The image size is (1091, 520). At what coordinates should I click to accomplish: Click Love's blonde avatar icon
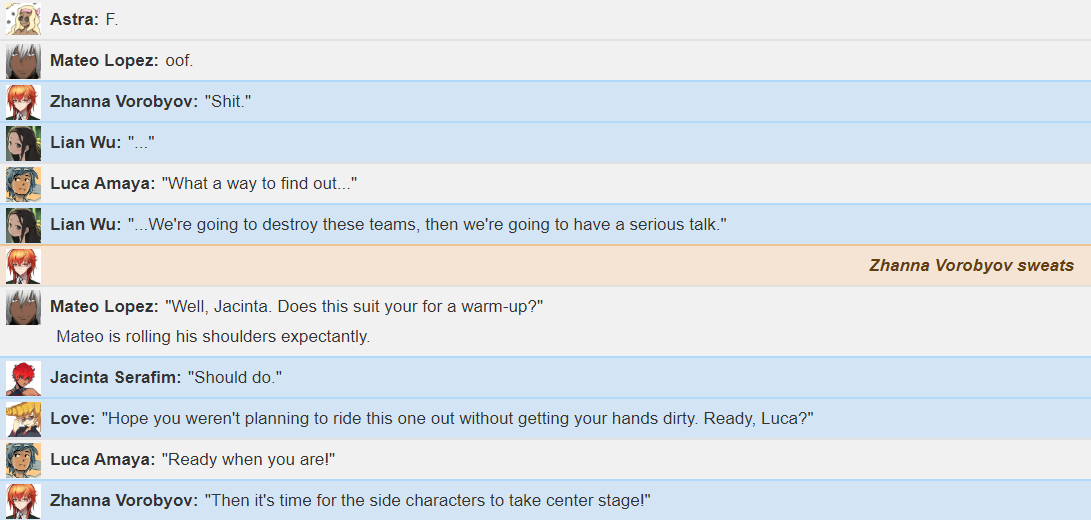point(24,420)
